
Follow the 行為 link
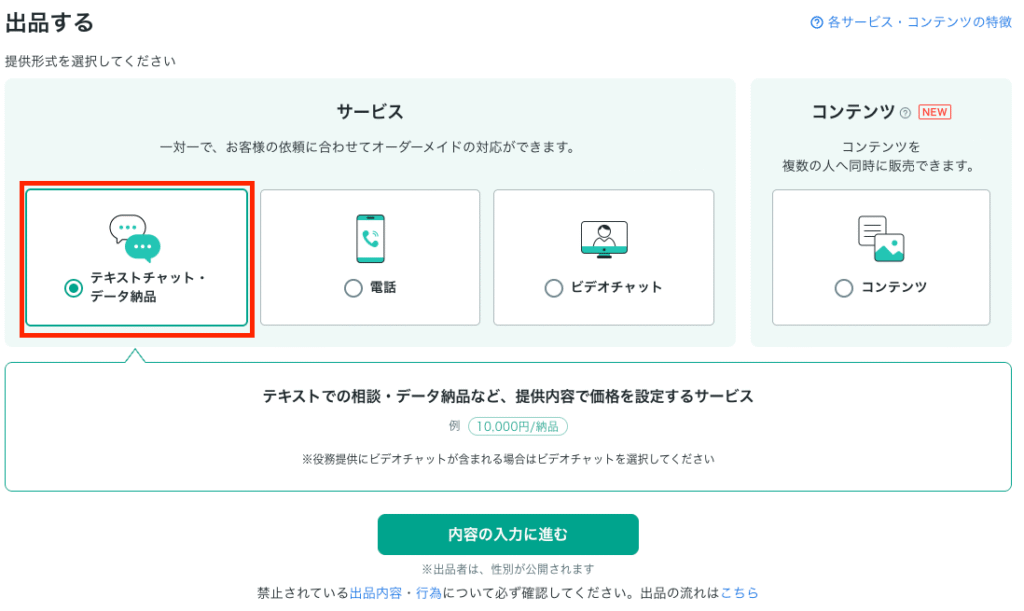[429, 593]
